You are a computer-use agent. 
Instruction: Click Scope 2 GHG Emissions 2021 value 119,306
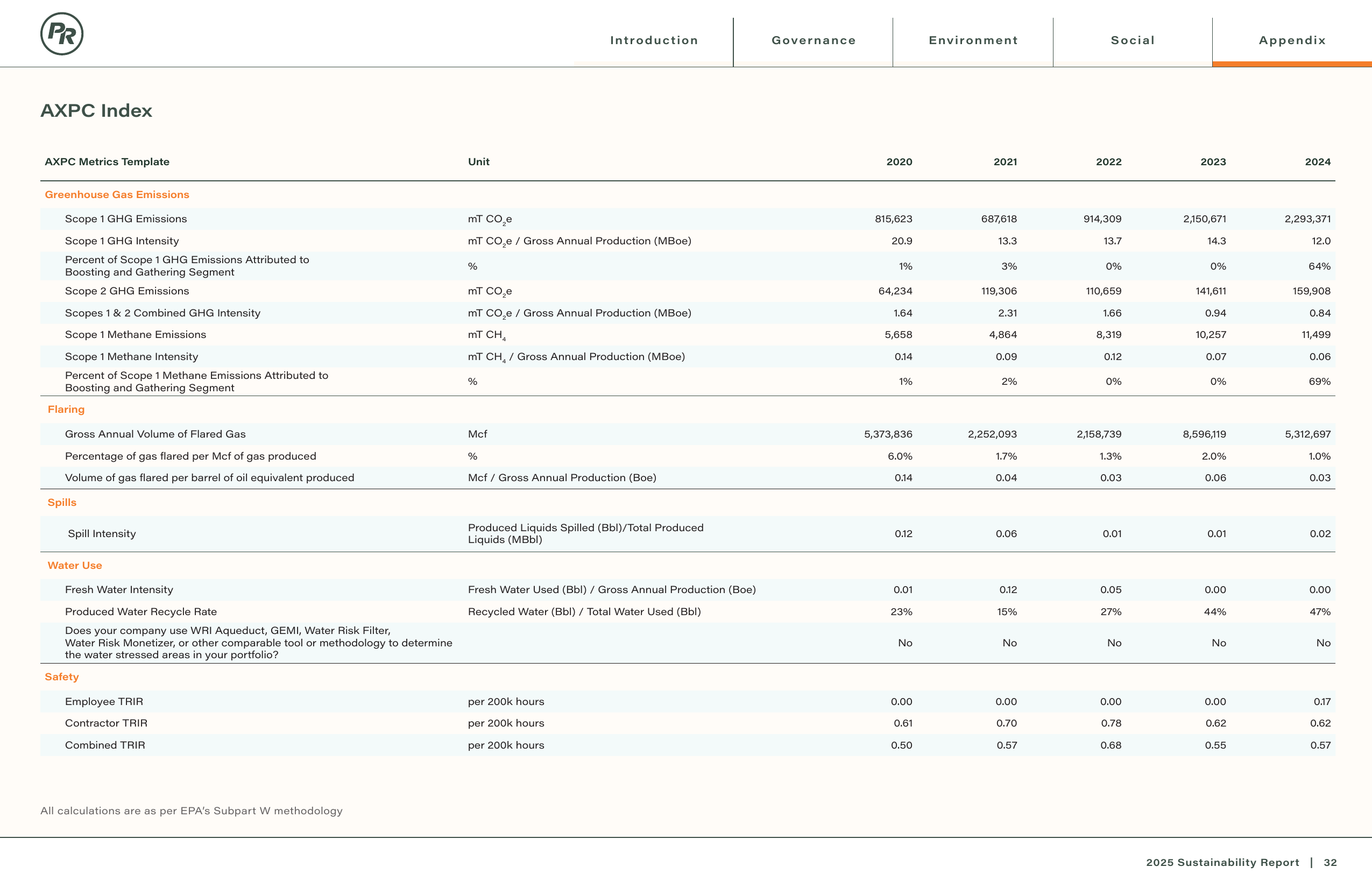[x=999, y=291]
